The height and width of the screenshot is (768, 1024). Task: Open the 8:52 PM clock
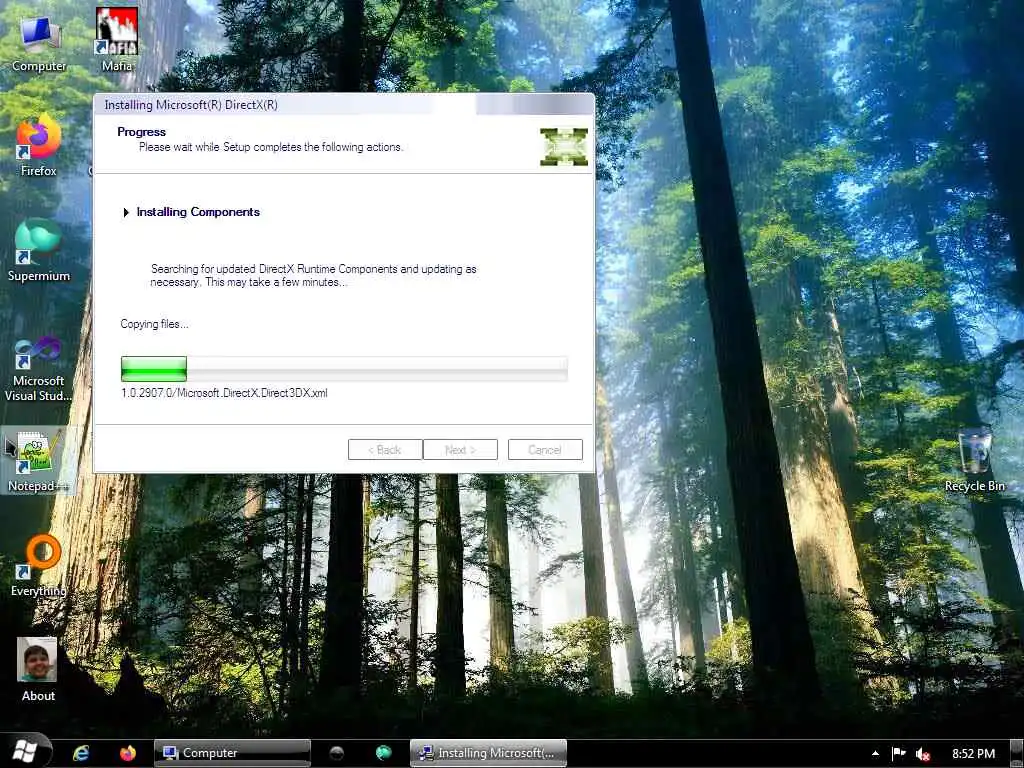[973, 754]
